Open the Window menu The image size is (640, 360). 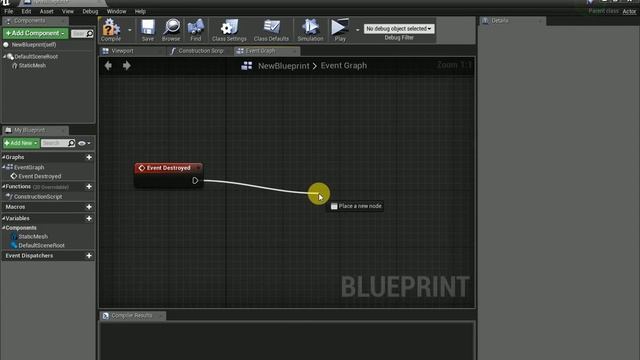point(116,11)
